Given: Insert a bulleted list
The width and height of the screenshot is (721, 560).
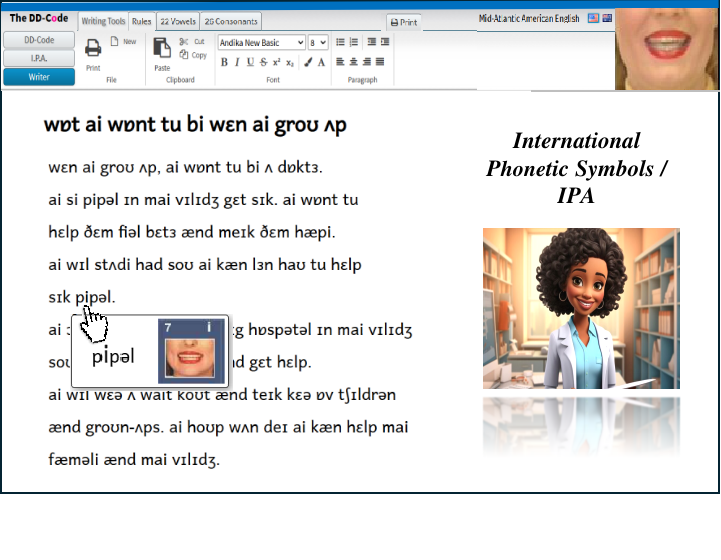Looking at the screenshot, I should (x=340, y=42).
